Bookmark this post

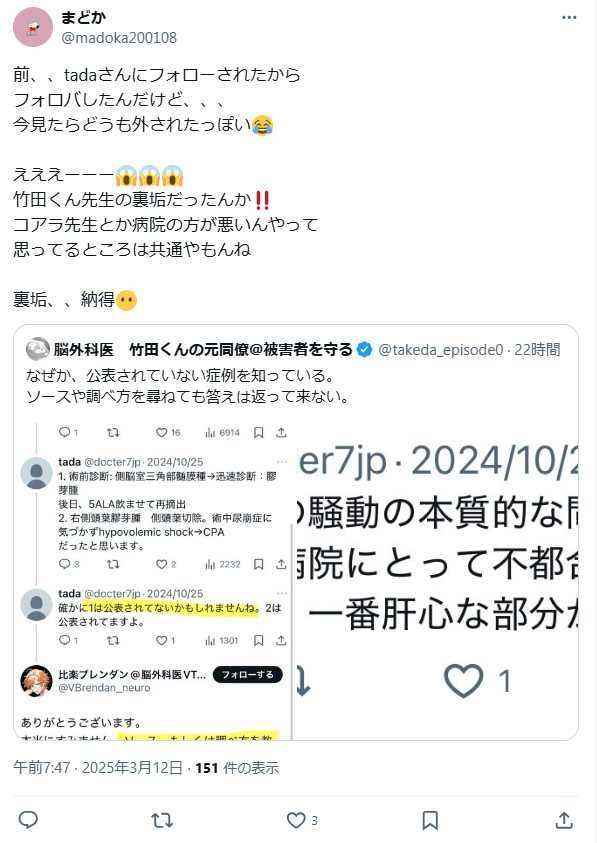430,820
